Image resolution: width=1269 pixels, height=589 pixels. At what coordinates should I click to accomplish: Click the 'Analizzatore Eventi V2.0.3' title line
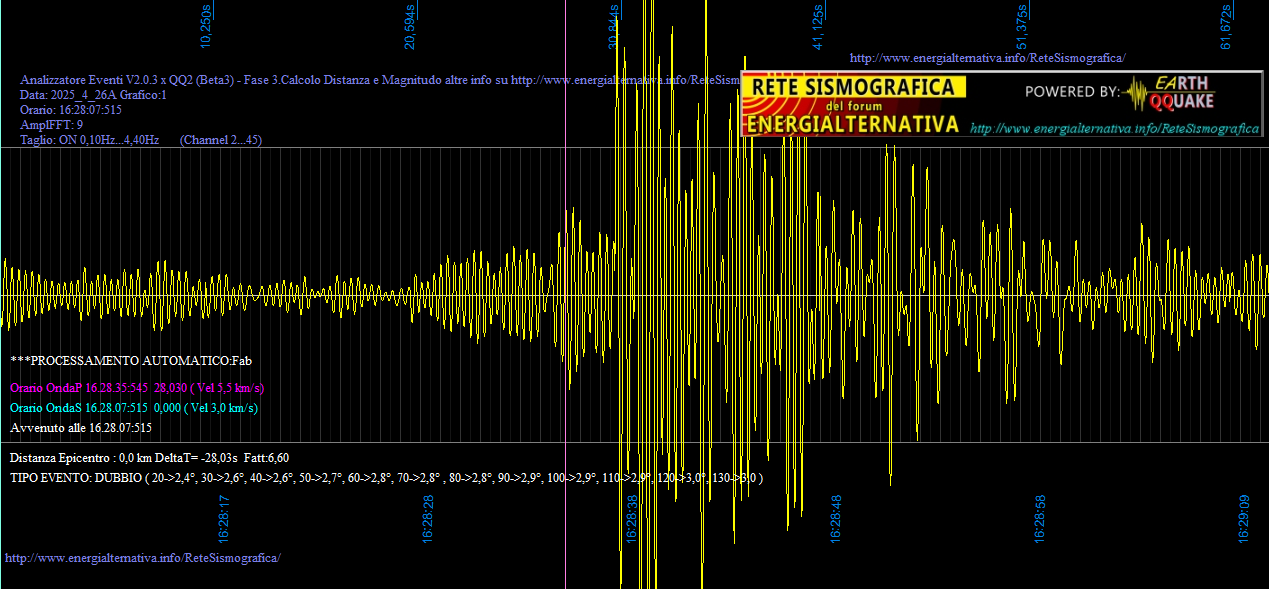(380, 79)
